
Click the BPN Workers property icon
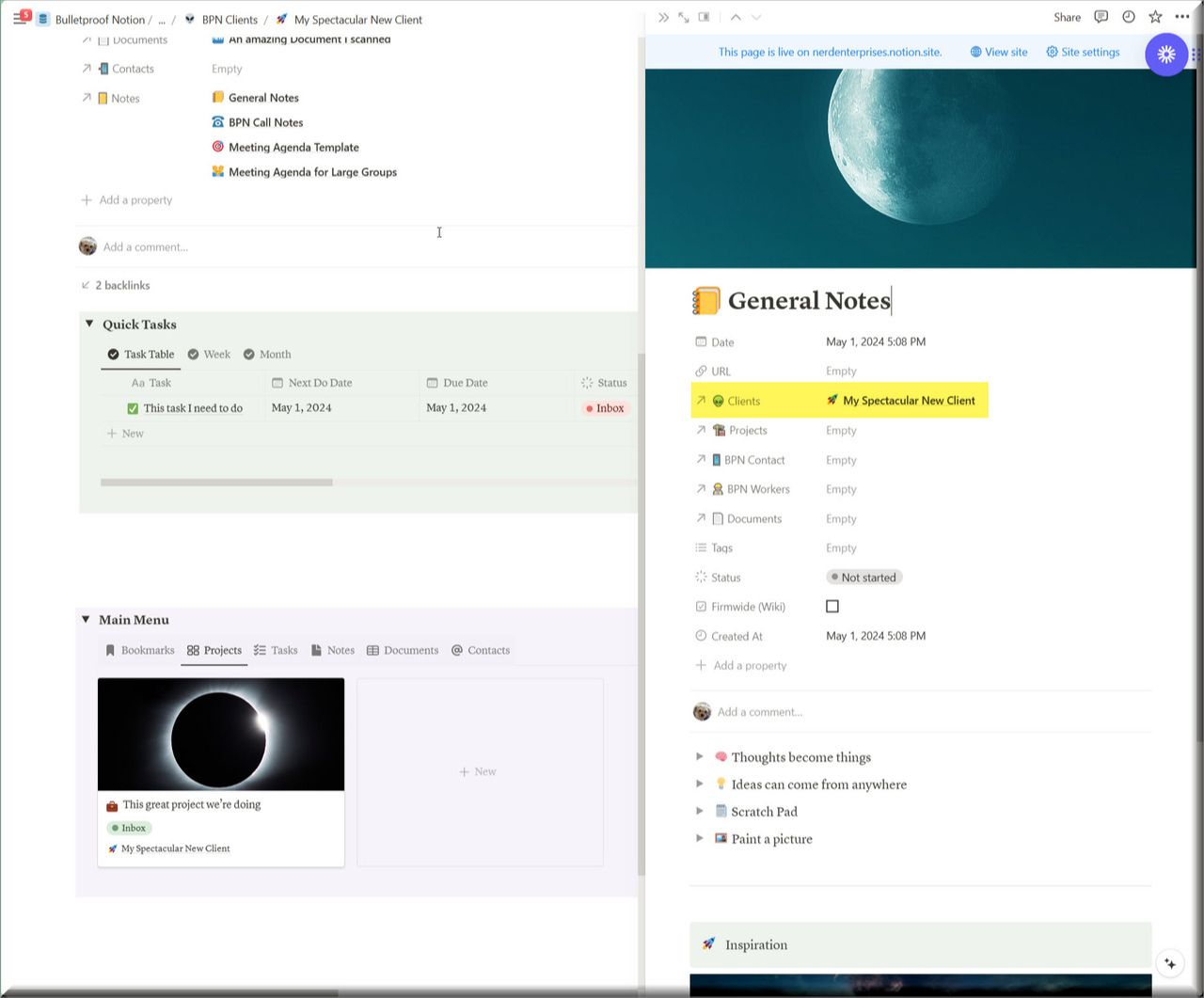pos(718,489)
